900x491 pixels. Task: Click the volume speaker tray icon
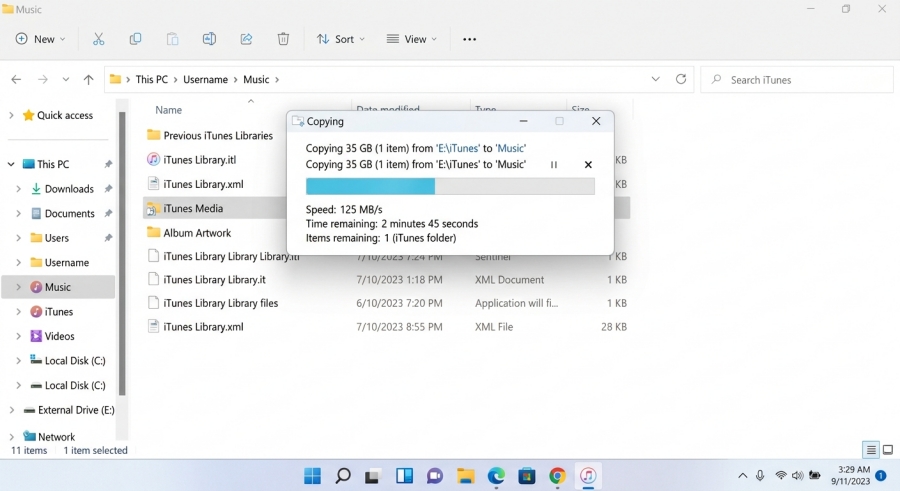tap(797, 475)
